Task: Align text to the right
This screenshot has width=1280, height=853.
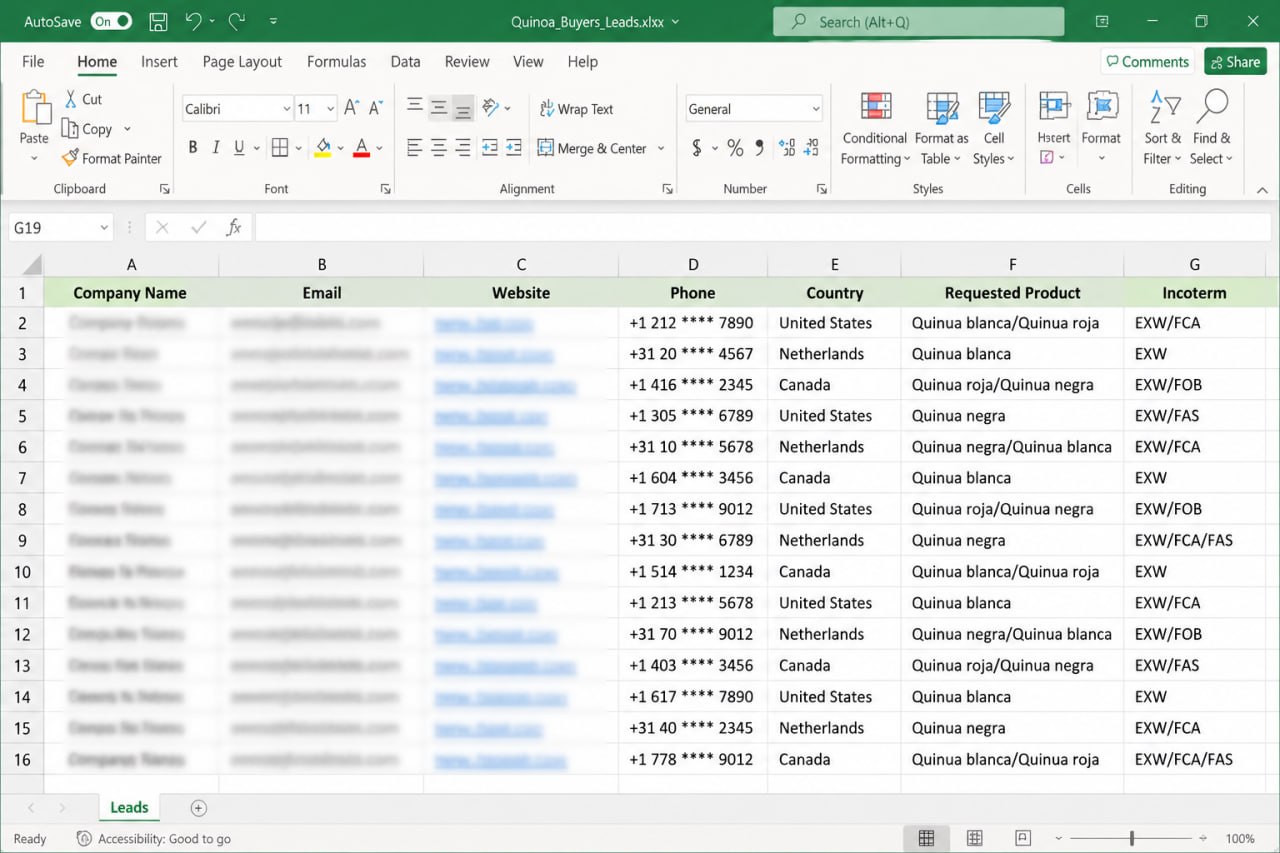Action: [462, 148]
